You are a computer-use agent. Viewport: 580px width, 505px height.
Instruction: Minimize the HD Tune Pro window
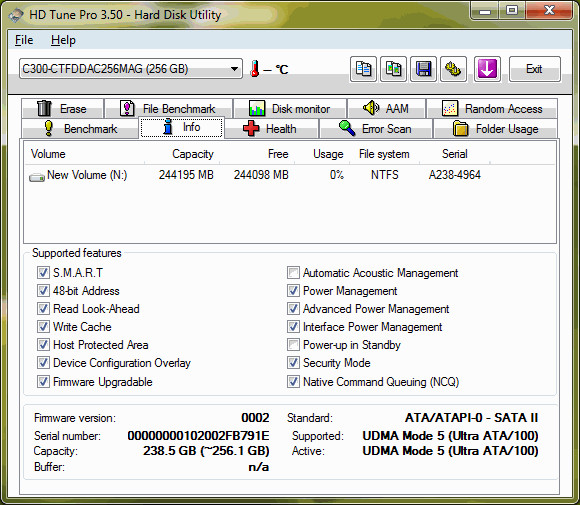(x=485, y=11)
